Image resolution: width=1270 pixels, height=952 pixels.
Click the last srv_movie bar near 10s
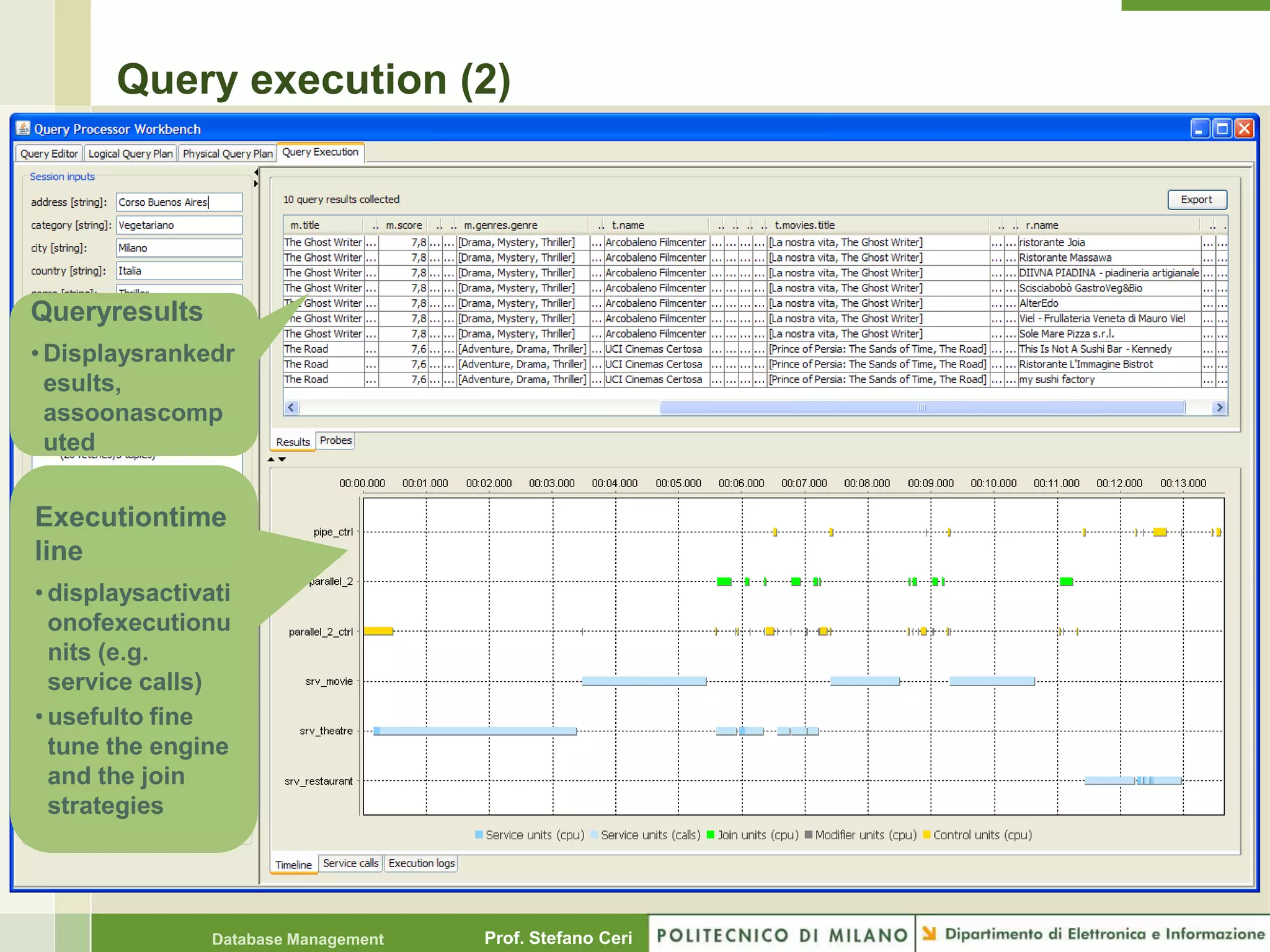(x=992, y=681)
